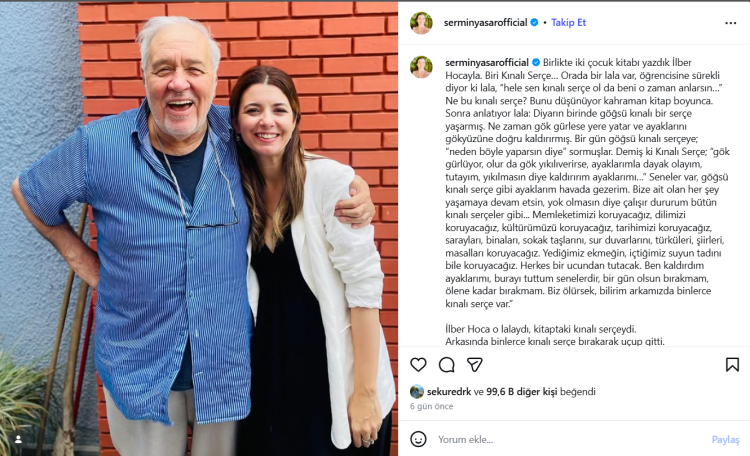Viewport: 750px width, 456px height.
Task: Show tagged people icon on photo
Action: [x=18, y=439]
